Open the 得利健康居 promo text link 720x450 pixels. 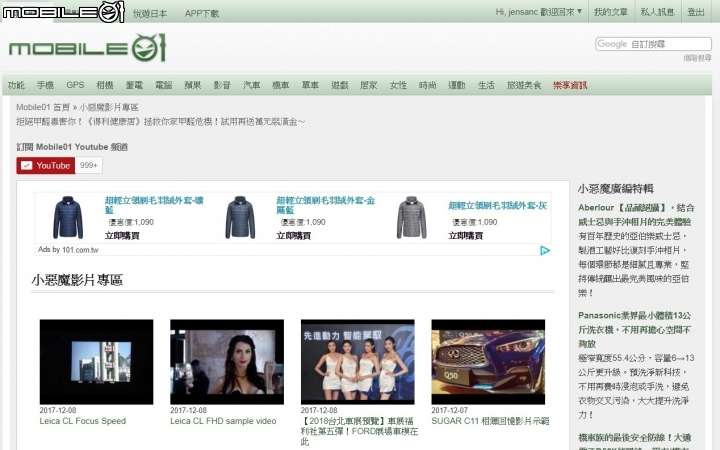point(161,122)
